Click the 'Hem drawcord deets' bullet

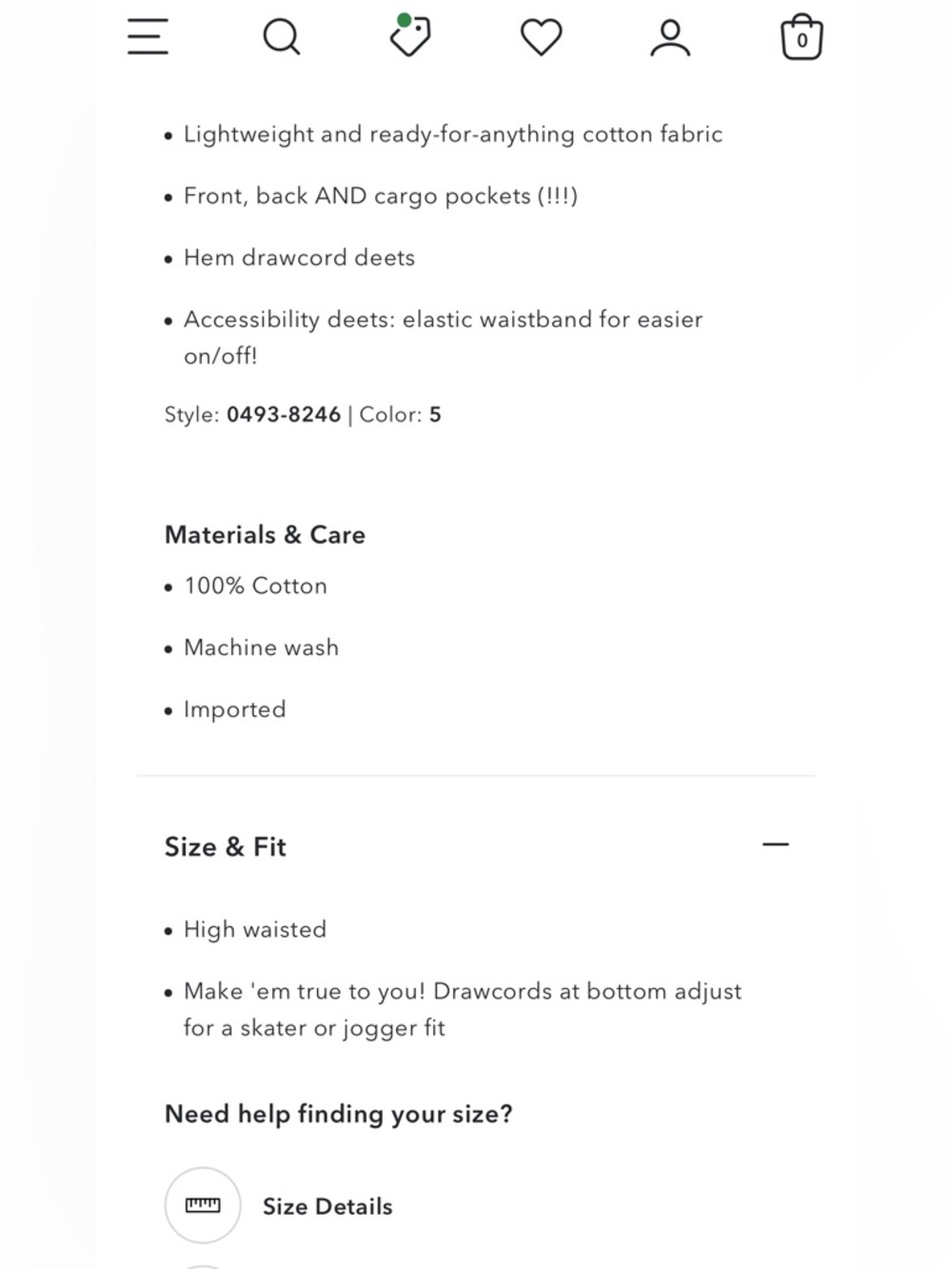pos(299,257)
